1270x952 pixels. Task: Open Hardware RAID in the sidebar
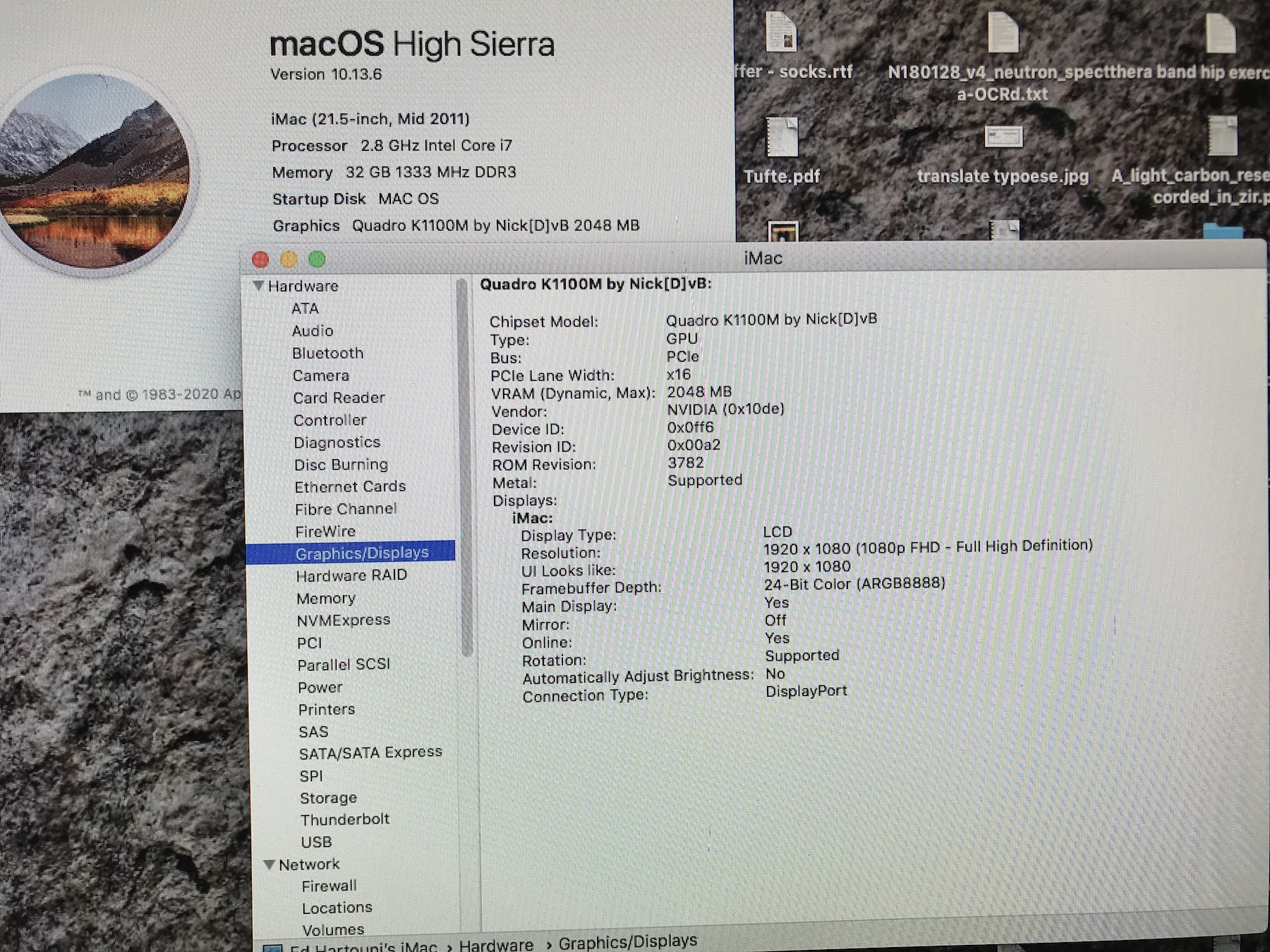[x=351, y=576]
